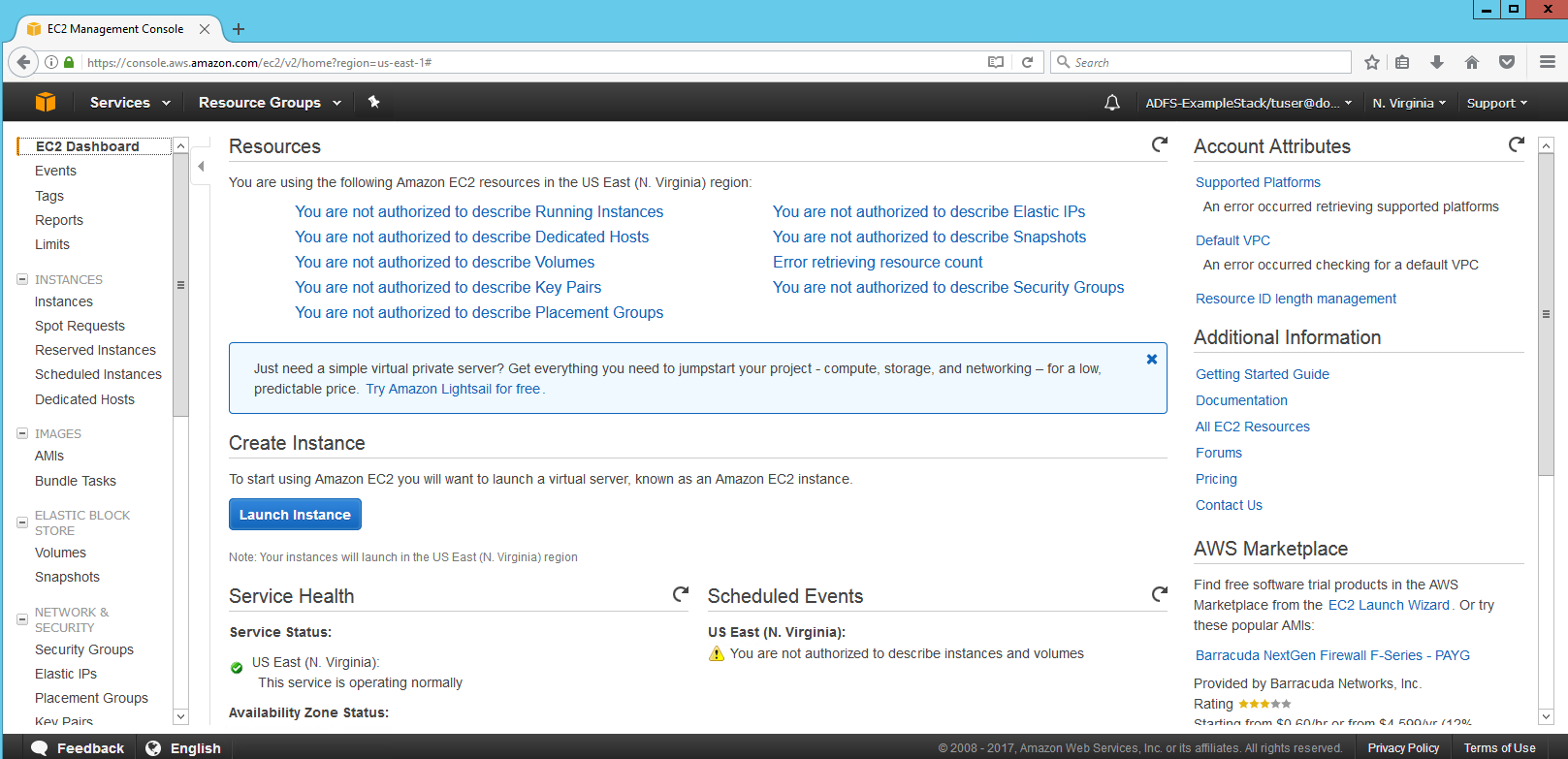Open the browser bookmarks list icon

coord(1402,62)
